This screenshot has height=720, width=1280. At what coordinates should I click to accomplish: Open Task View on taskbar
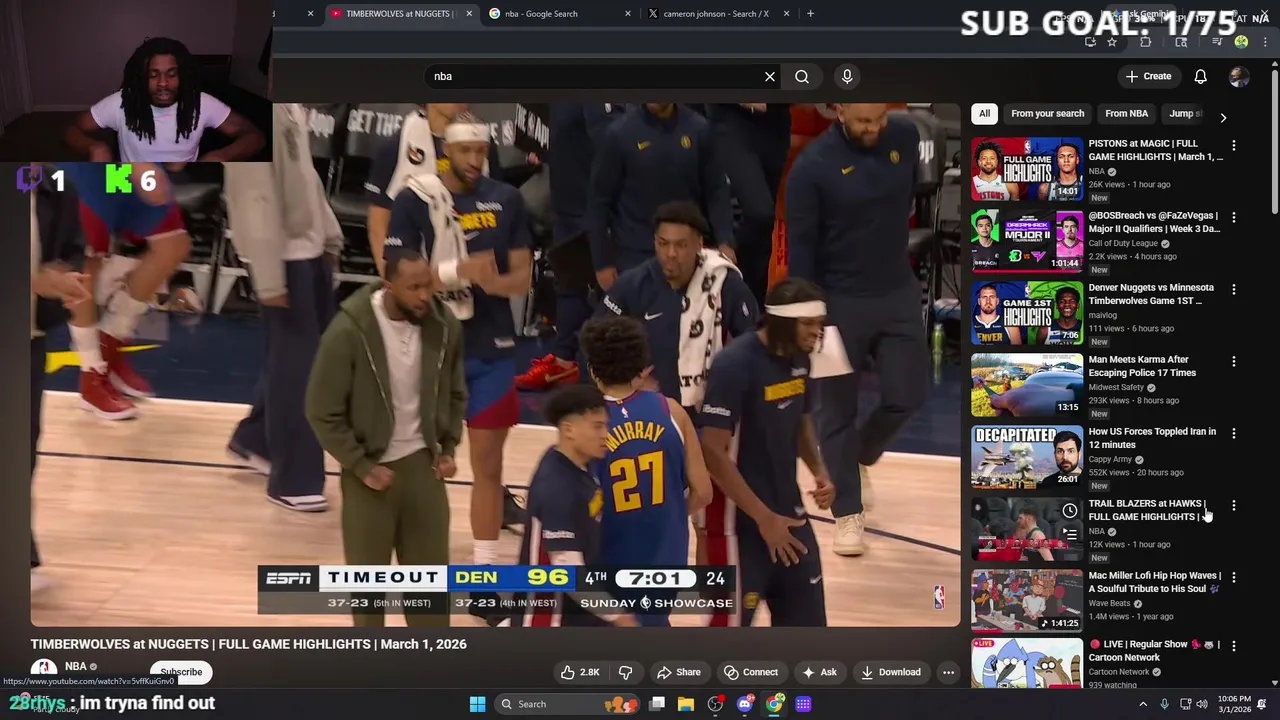coord(657,704)
